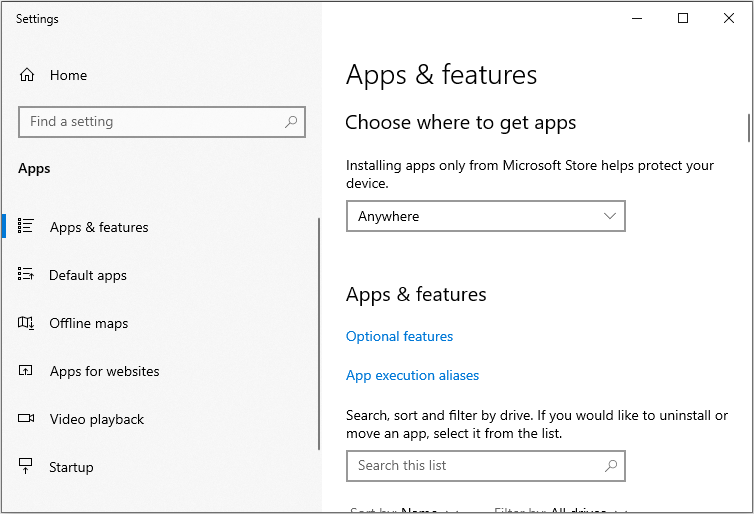This screenshot has width=754, height=514.
Task: Open the App execution aliases link
Action: (412, 376)
